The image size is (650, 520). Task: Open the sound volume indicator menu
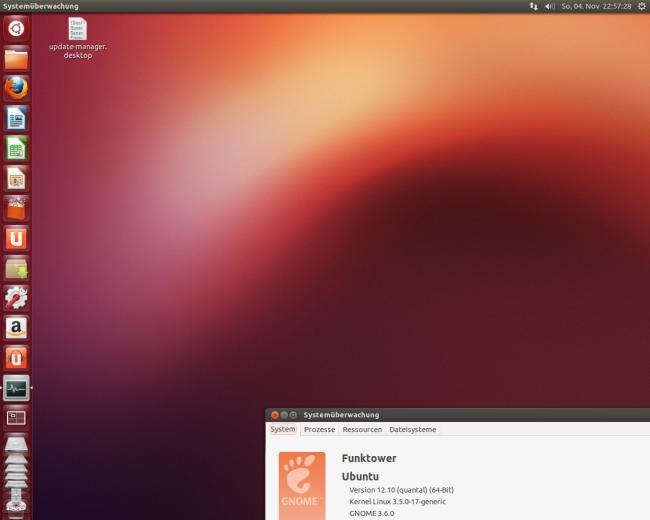click(x=550, y=6)
